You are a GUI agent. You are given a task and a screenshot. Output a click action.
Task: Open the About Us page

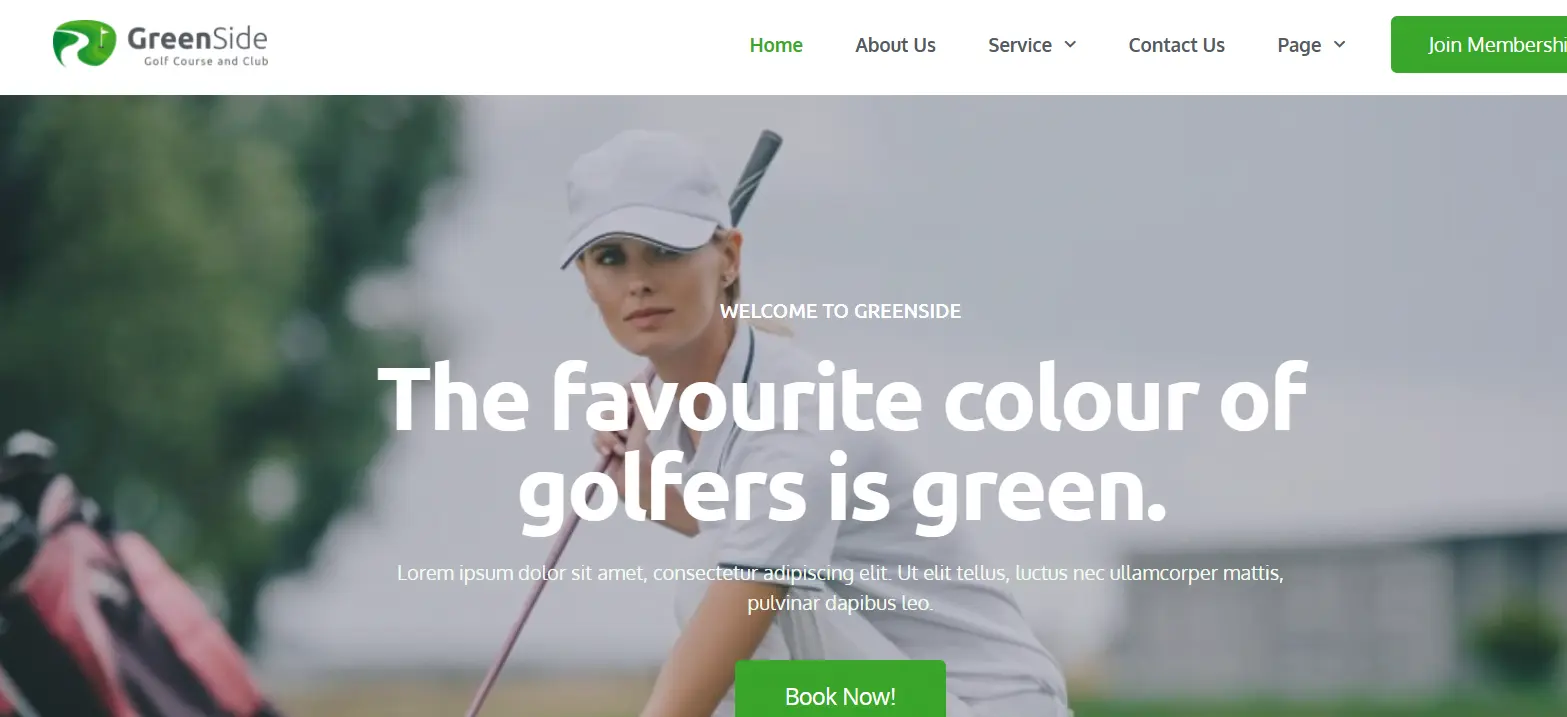895,45
